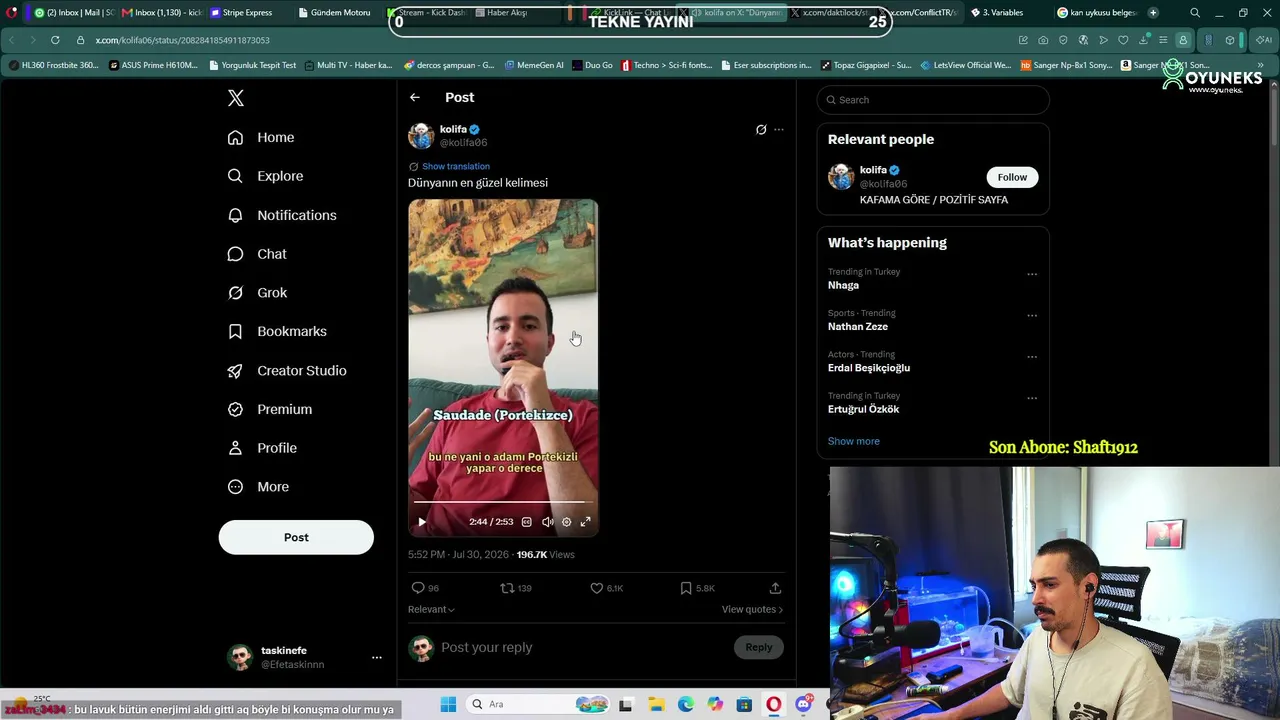Open a new browser tab
This screenshot has width=1280, height=720.
coord(1153,12)
